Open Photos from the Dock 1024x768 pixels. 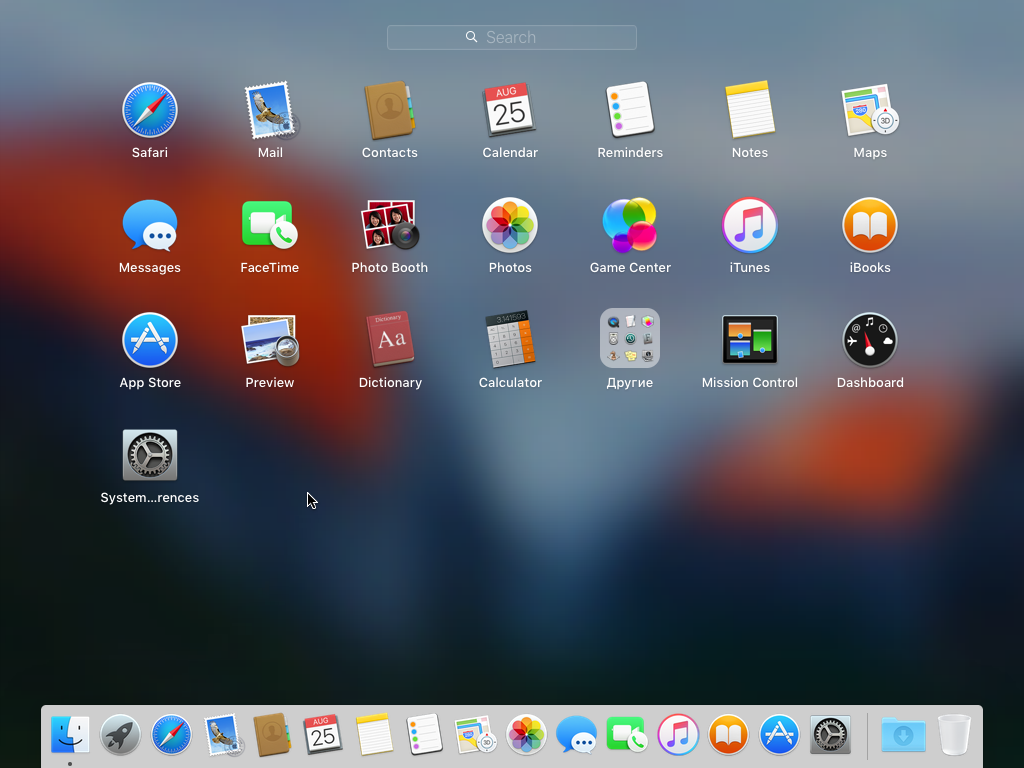pos(526,735)
